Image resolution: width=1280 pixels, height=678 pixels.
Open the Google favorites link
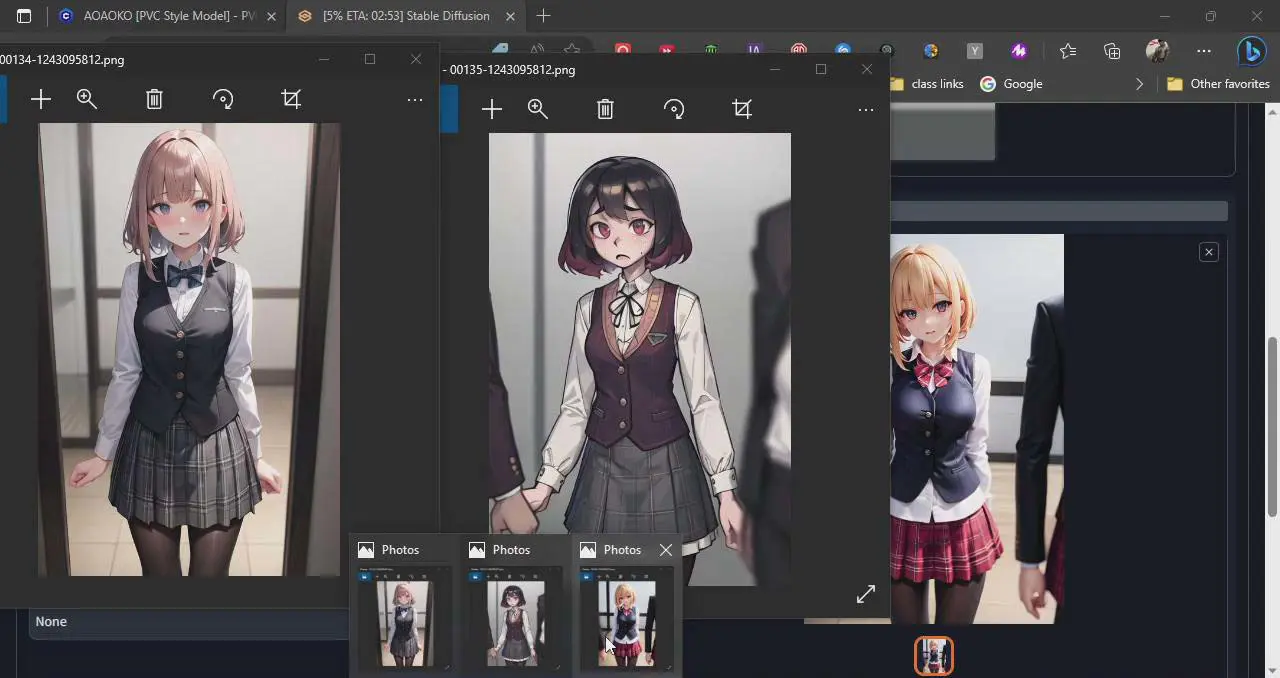tap(1011, 84)
